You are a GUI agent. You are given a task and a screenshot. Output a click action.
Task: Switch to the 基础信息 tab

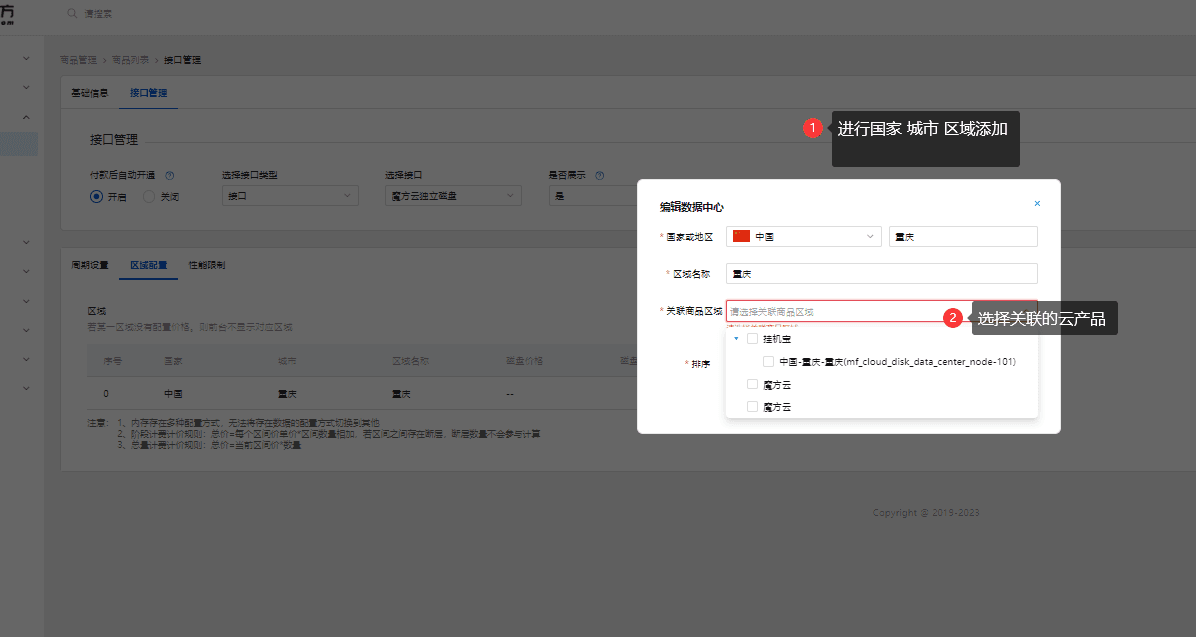(90, 93)
